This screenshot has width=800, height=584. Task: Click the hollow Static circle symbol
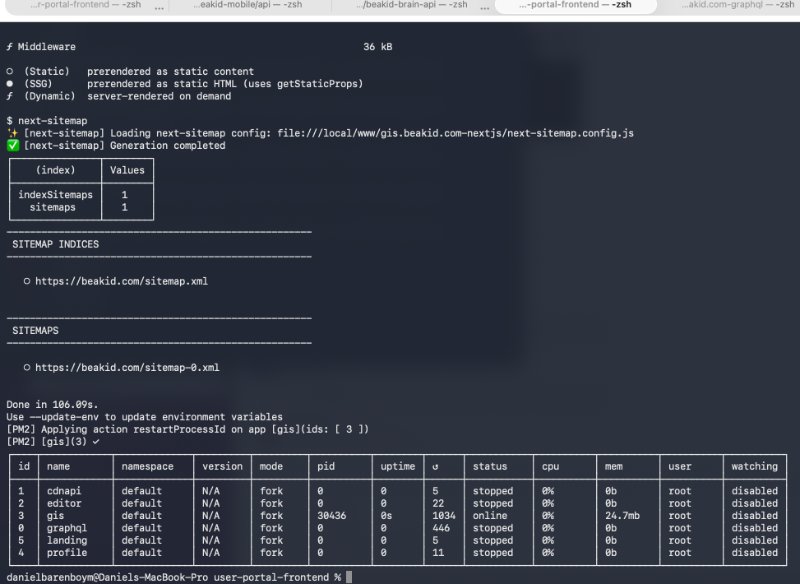coord(10,71)
